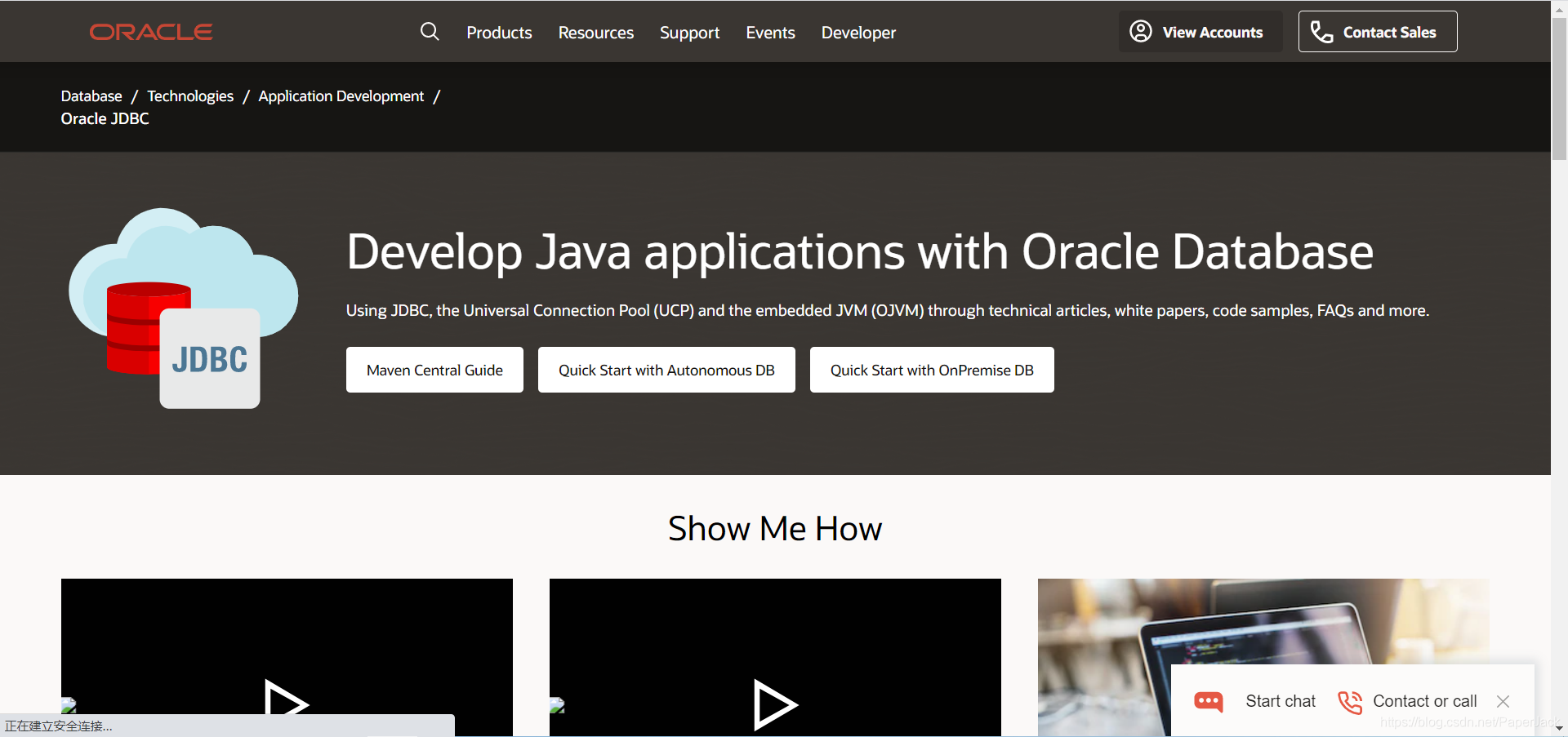
Task: Click the Contact Sales button
Action: [x=1378, y=32]
